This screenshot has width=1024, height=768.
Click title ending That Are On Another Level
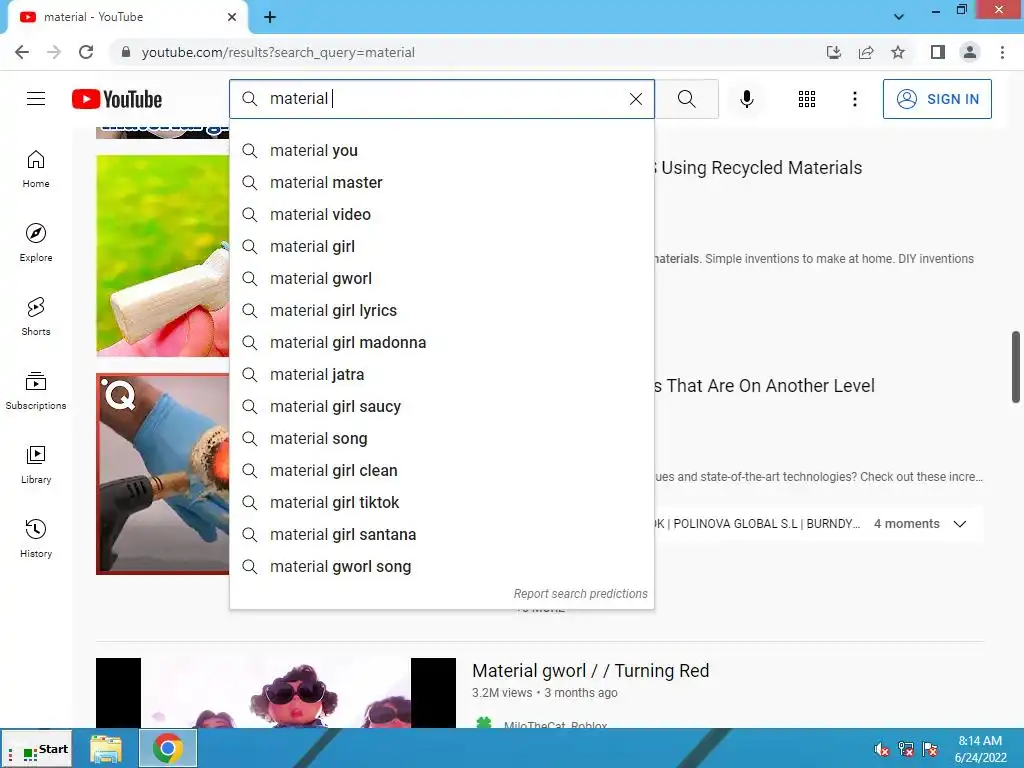tap(764, 386)
